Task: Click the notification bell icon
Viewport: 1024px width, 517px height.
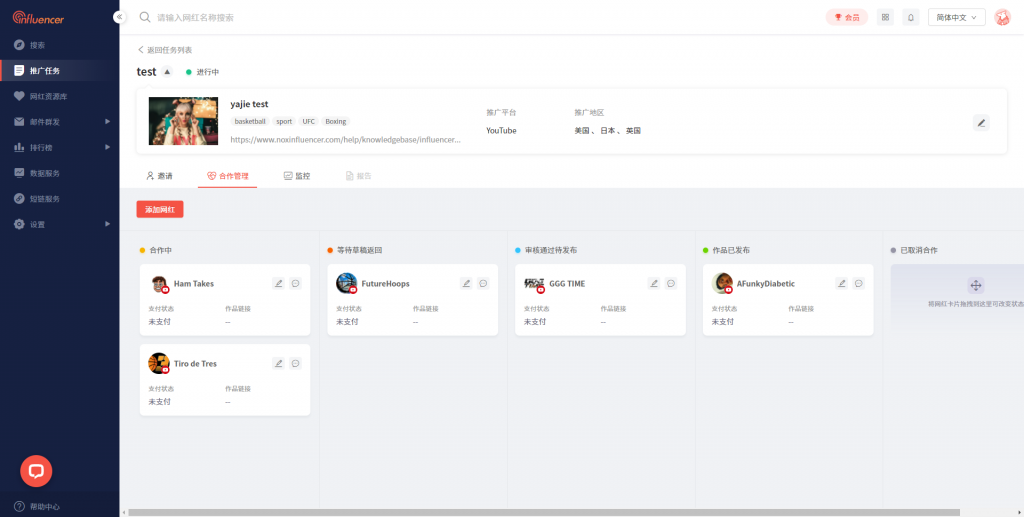Action: [x=910, y=17]
